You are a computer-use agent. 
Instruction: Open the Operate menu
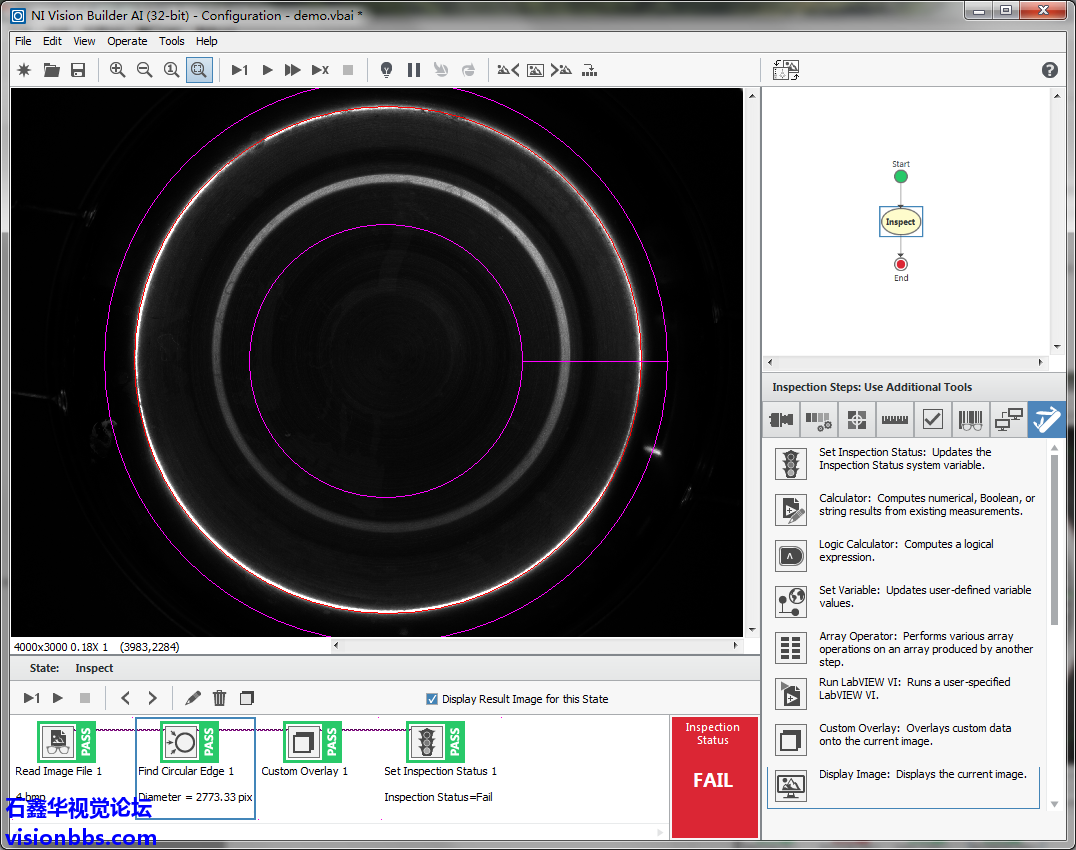coord(127,41)
